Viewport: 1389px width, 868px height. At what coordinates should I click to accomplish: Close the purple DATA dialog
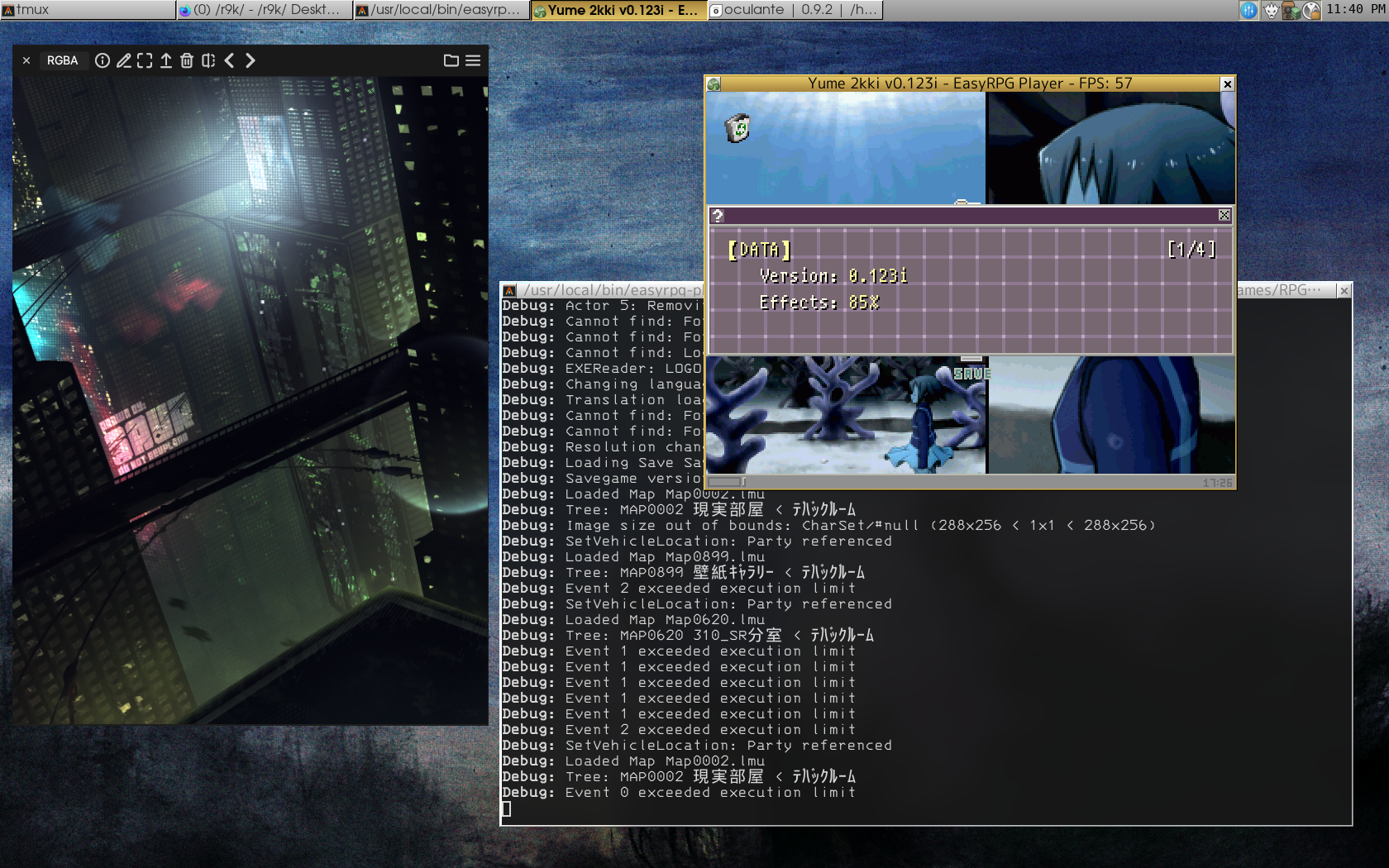click(1224, 215)
